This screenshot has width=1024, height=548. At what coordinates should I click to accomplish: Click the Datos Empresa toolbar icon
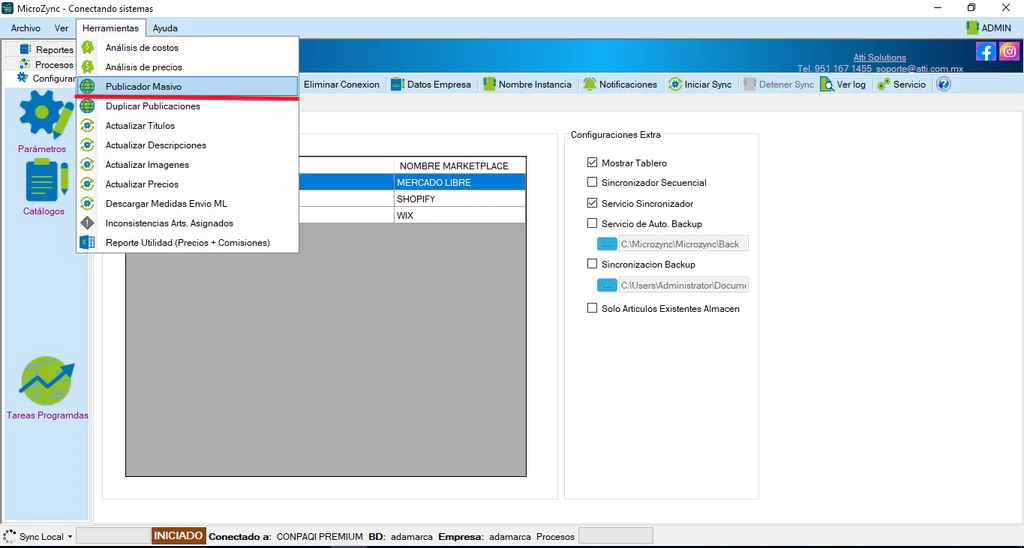click(397, 84)
